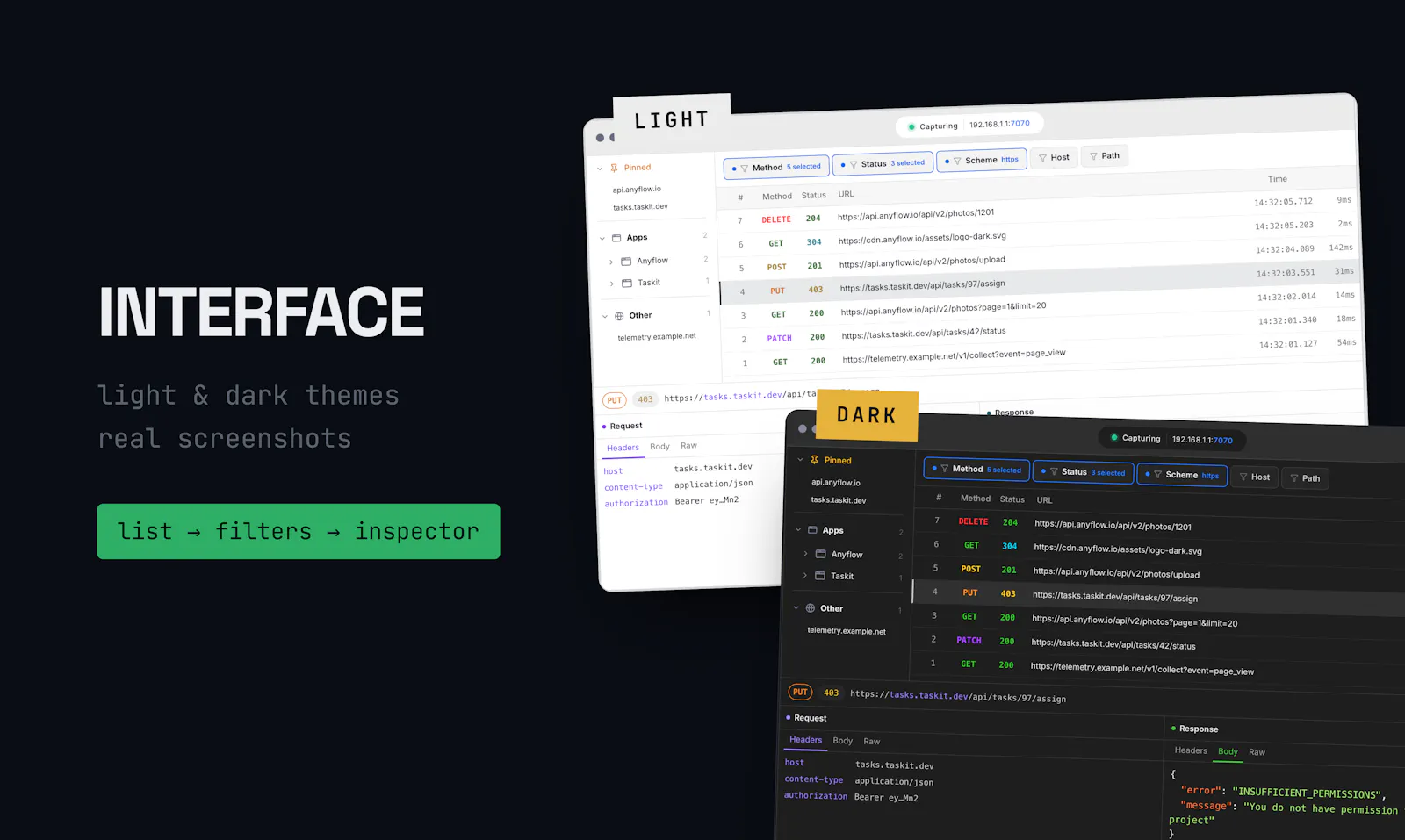Select the DELETE photos/1201 request in light window
Viewport: 1405px width, 840px height.
pyautogui.click(x=1036, y=212)
